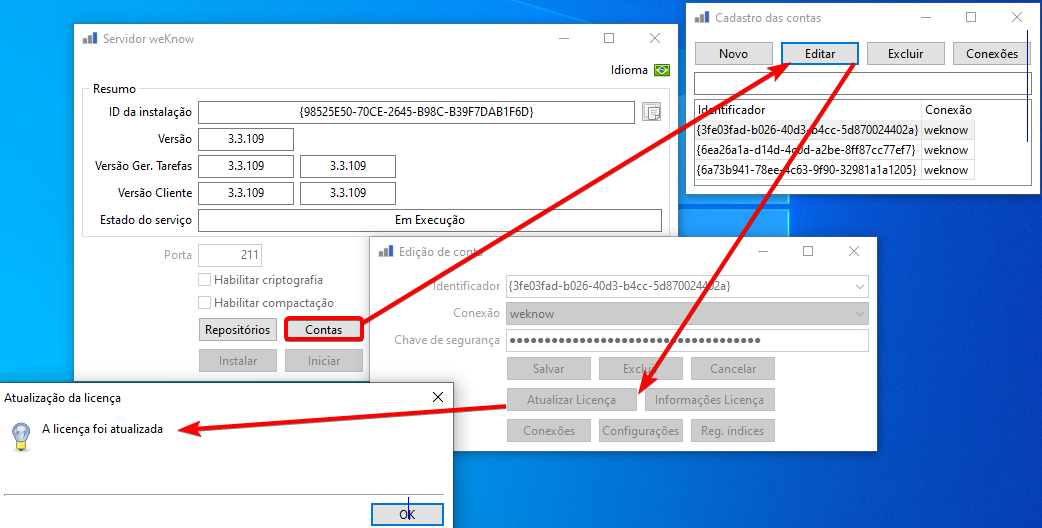Enable the Habilitar criptografia checkbox

click(x=205, y=280)
